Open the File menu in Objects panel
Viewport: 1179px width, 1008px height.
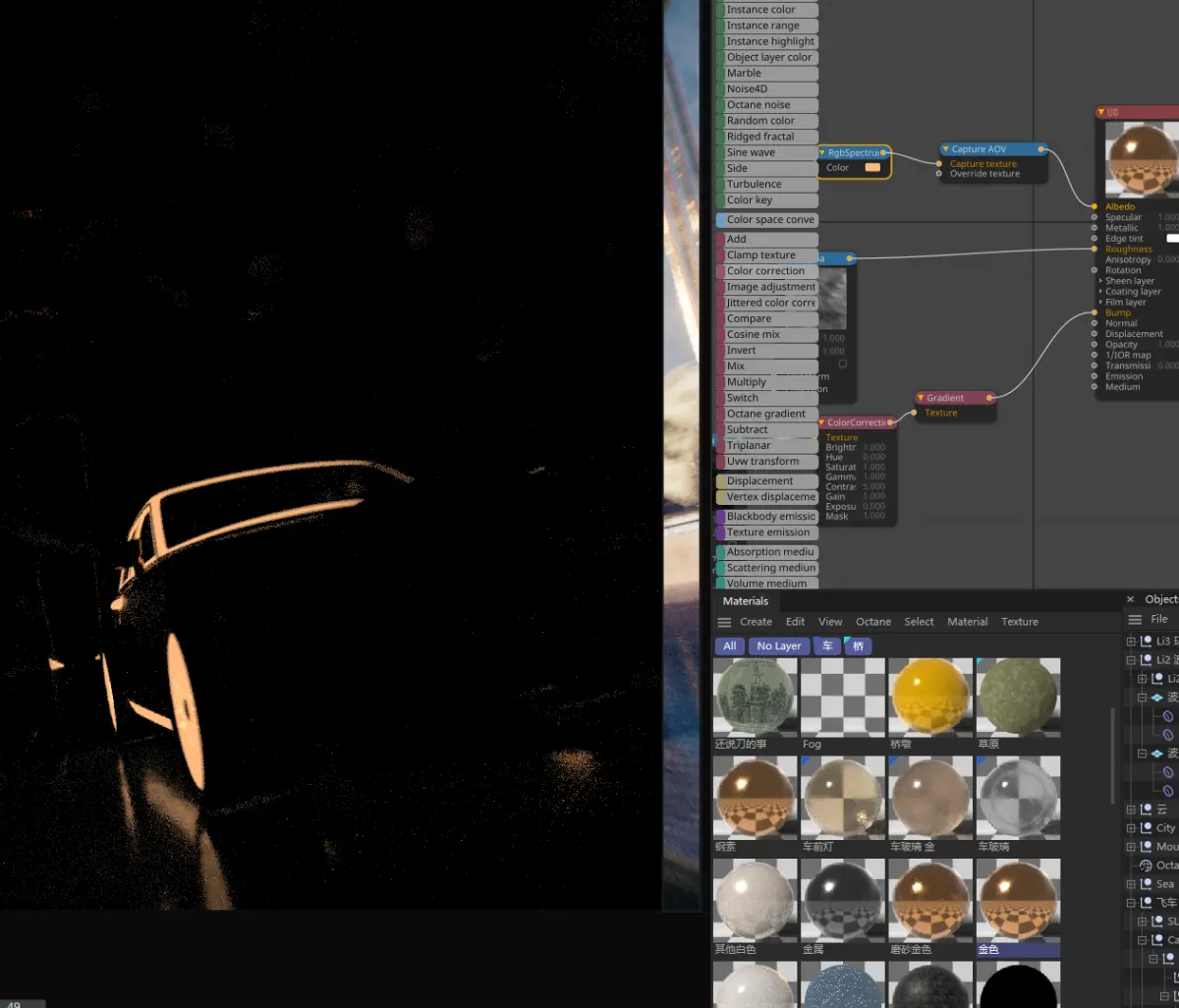tap(1159, 619)
